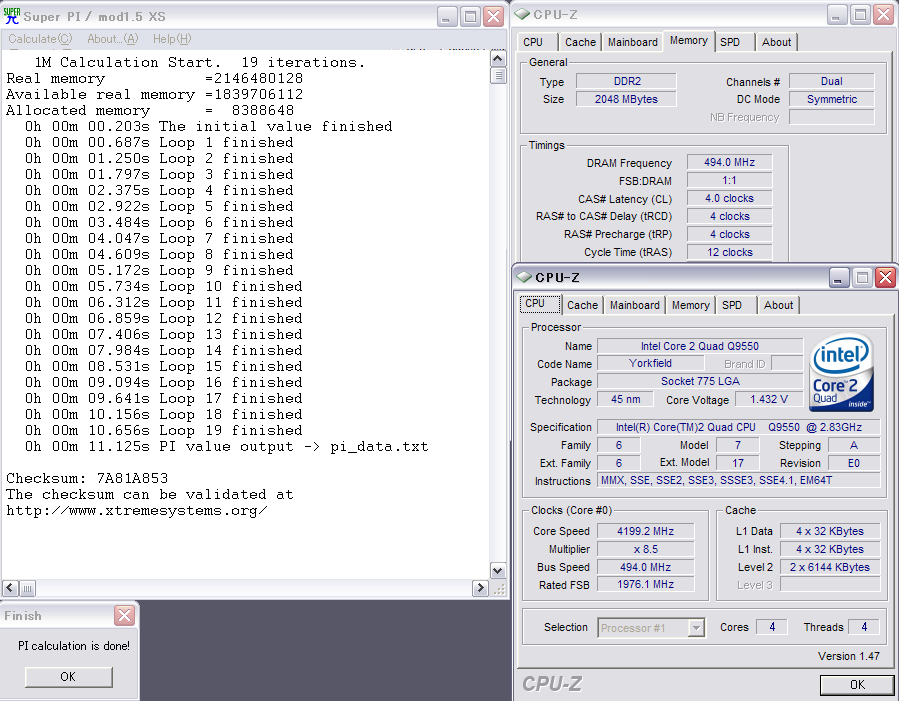
Task: Click the Rated FSB value 1976.1 MHz
Action: point(646,584)
